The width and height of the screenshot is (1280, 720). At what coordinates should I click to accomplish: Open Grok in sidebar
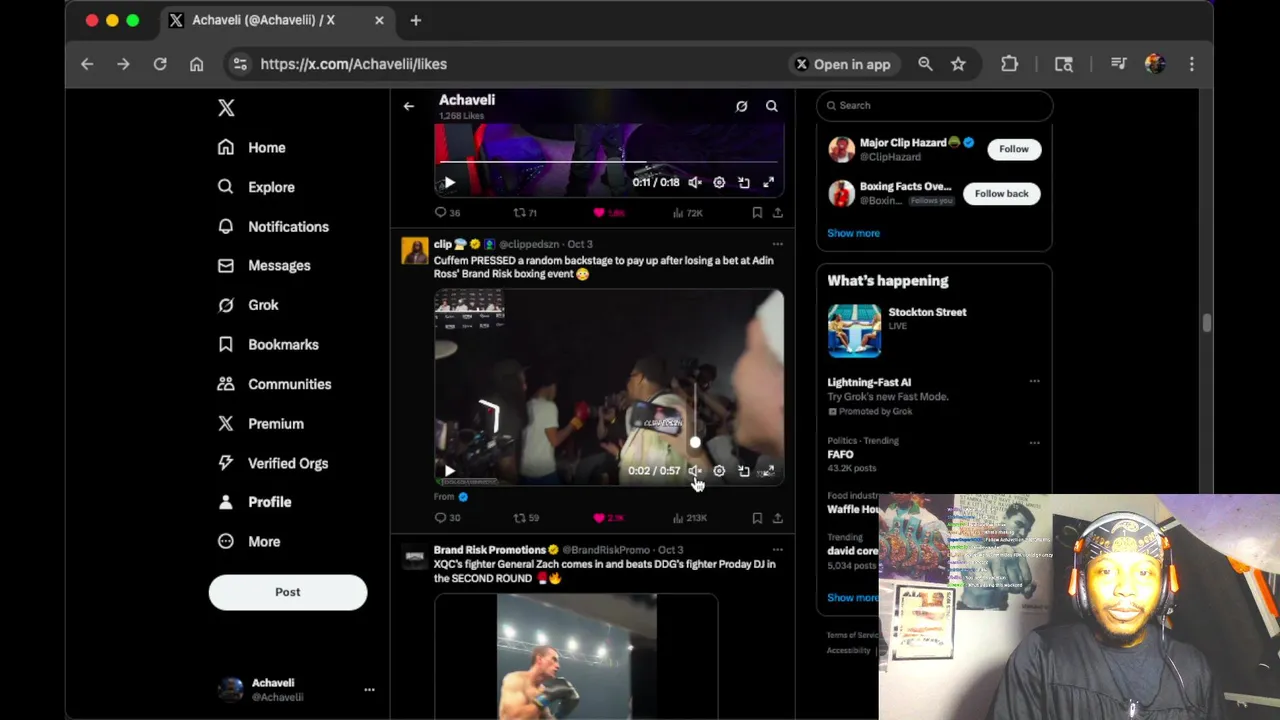coord(248,305)
